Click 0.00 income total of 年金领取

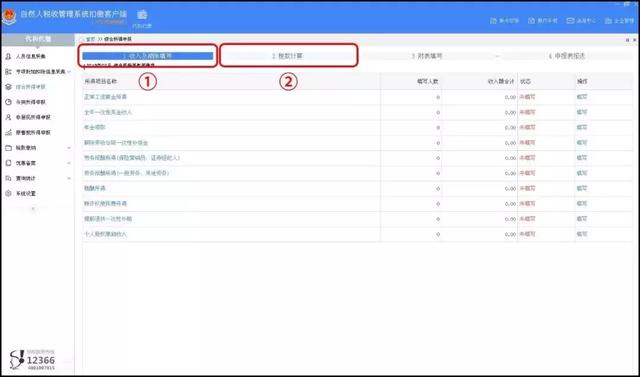pos(510,128)
